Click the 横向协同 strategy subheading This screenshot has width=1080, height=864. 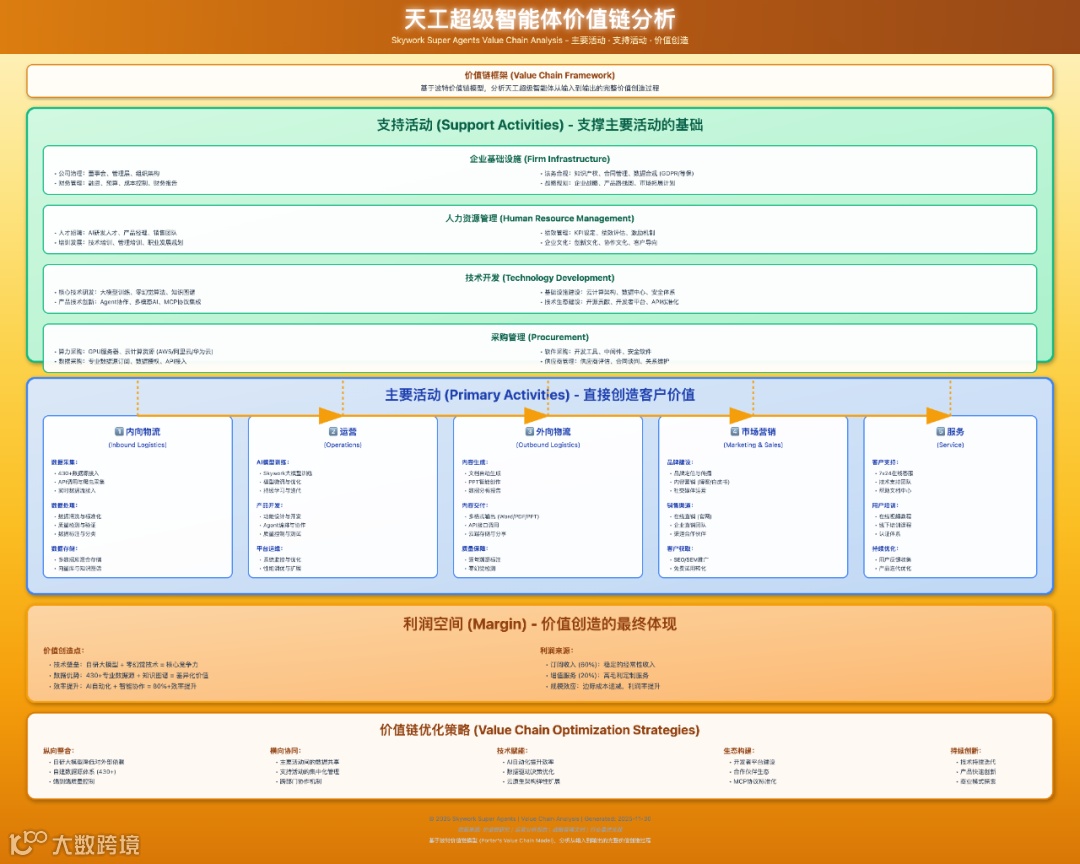pyautogui.click(x=285, y=750)
